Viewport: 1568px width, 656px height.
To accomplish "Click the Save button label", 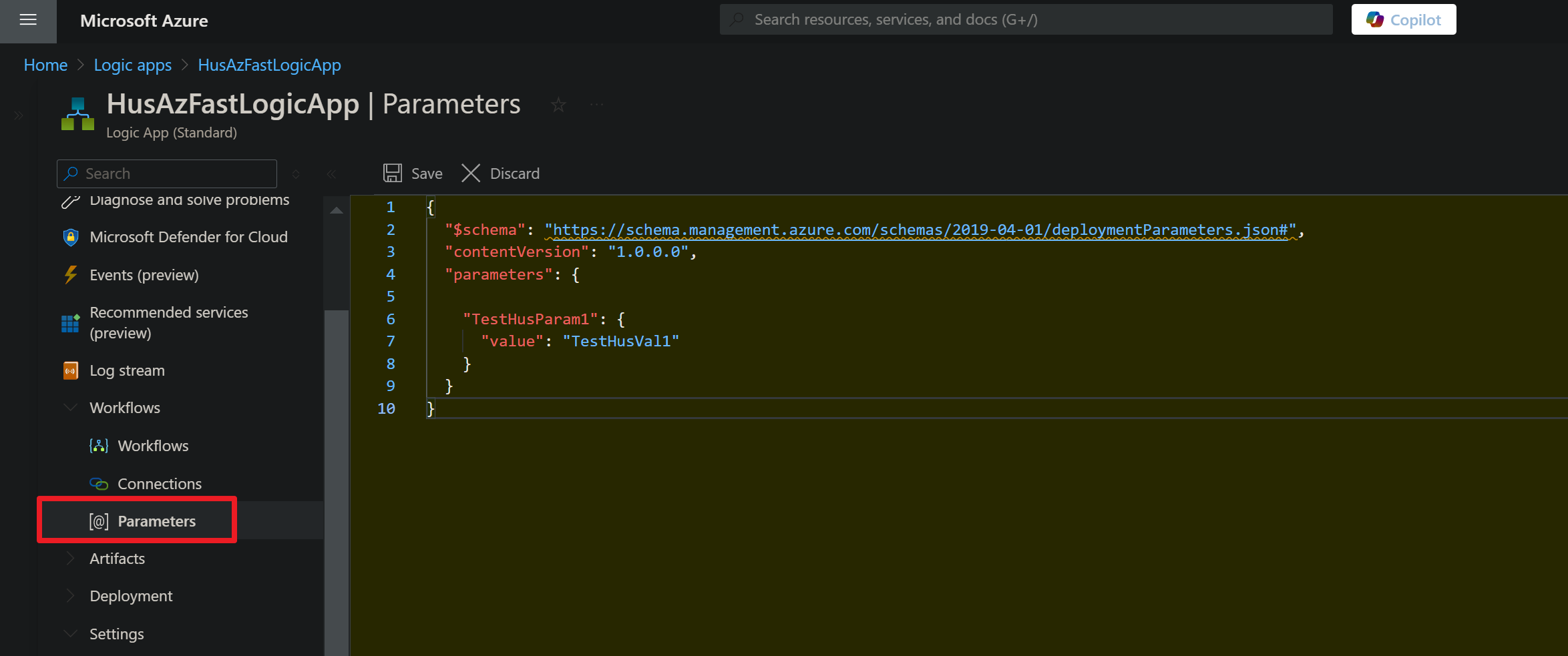I will pyautogui.click(x=427, y=174).
